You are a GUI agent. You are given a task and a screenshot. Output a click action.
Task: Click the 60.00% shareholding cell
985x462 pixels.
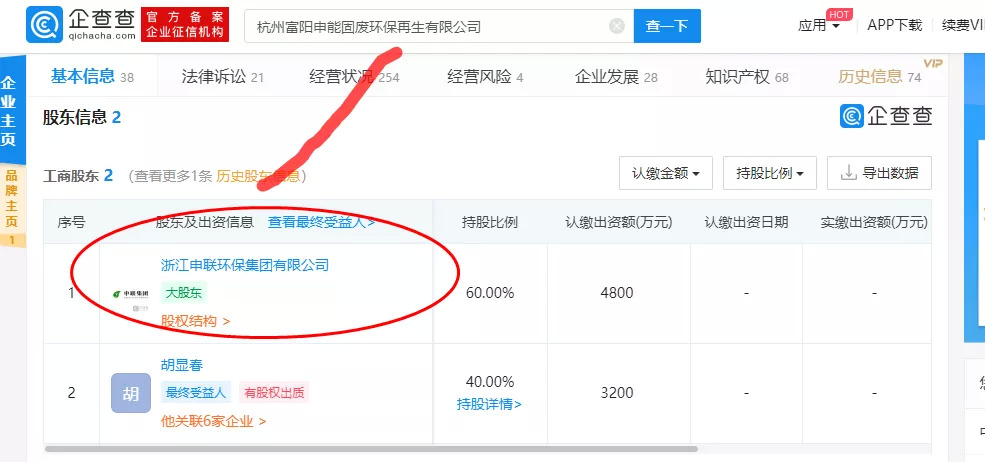coord(490,293)
